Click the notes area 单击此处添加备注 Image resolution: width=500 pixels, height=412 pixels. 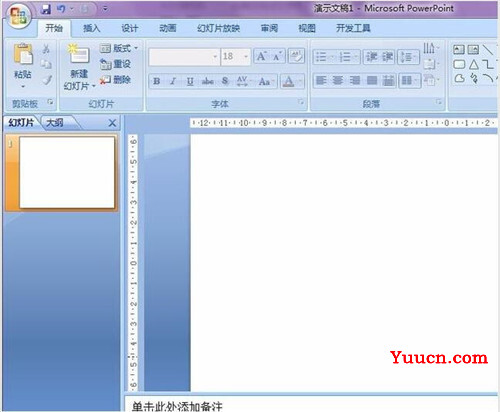point(177,406)
